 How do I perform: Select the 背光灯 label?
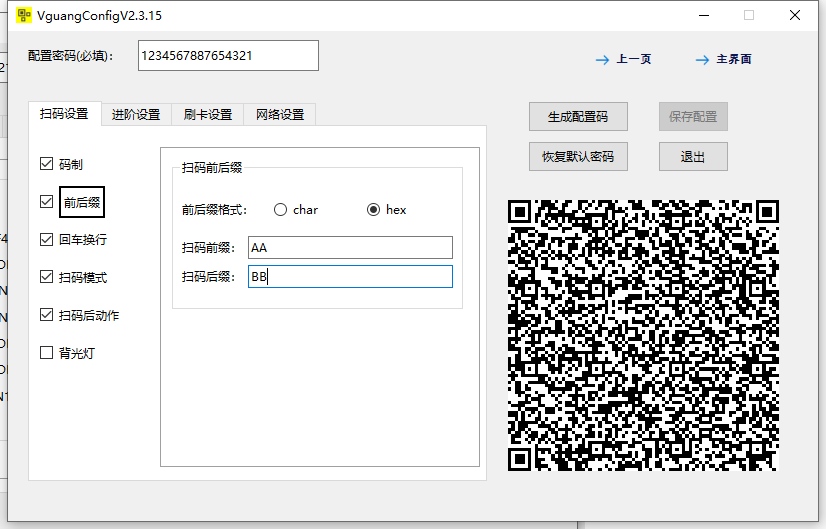pos(76,354)
